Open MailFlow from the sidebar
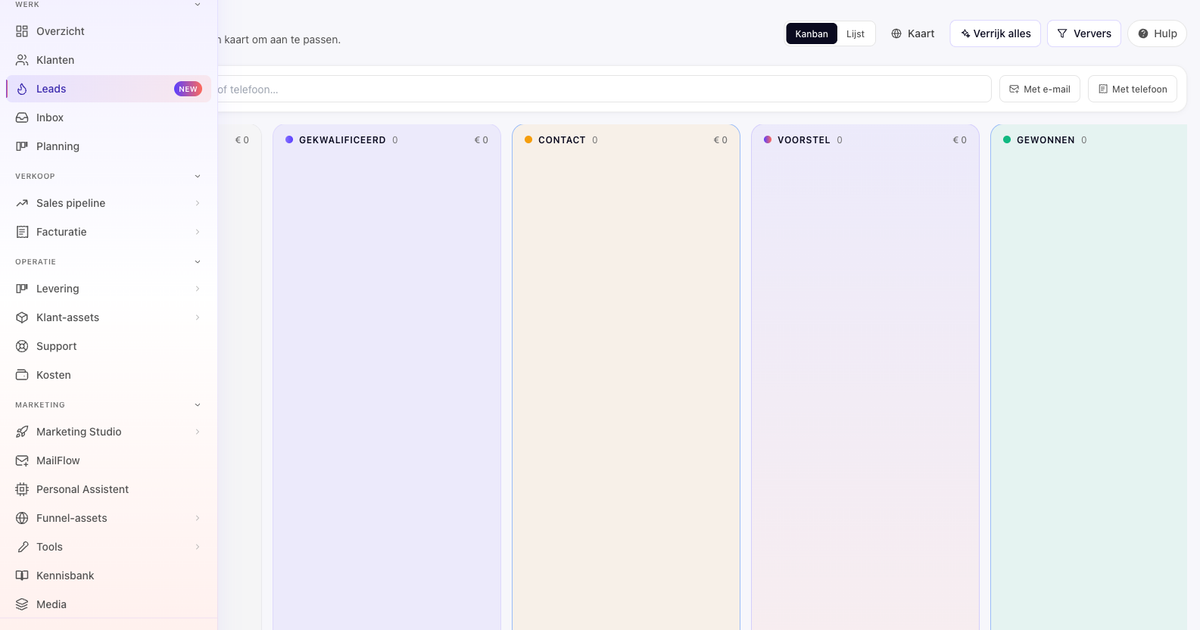 [108, 461]
